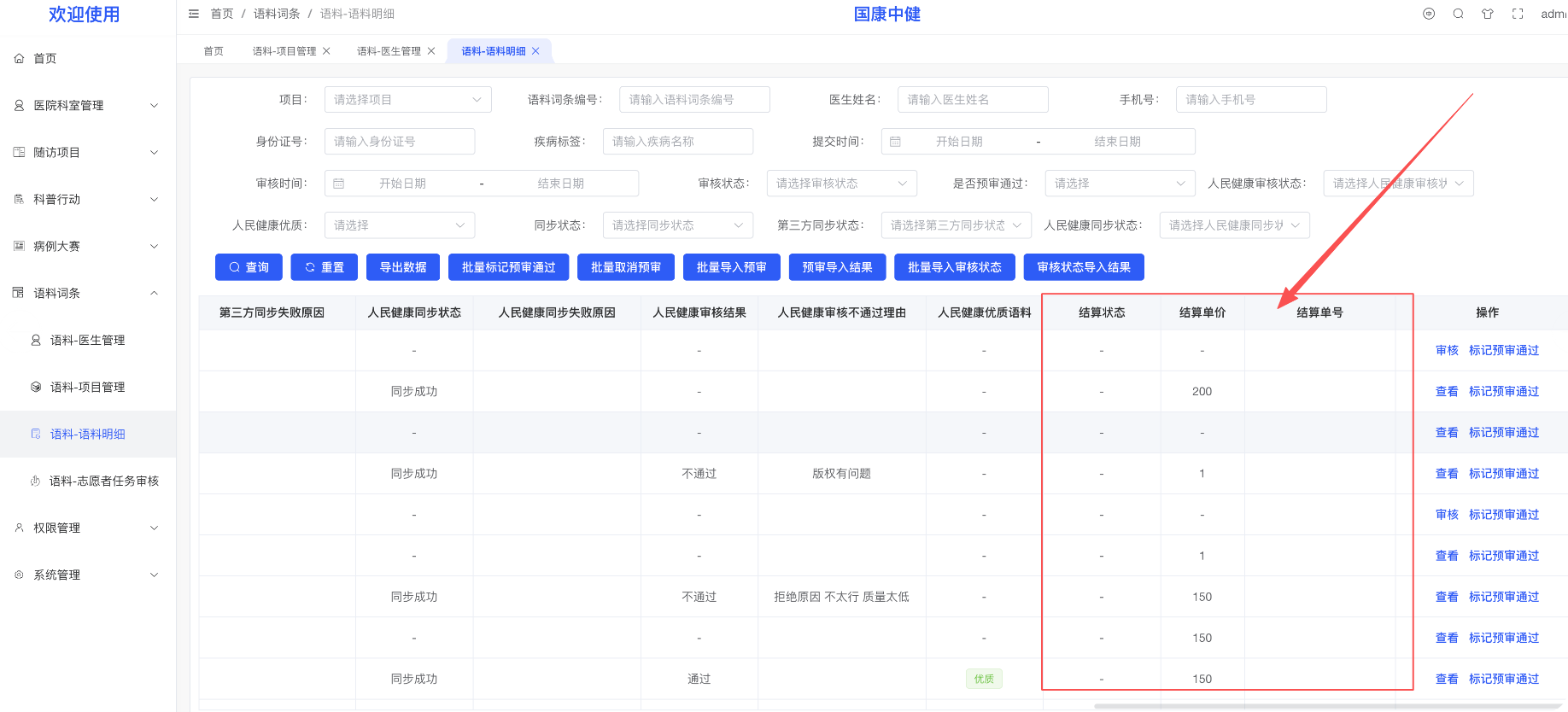1568x712 pixels.
Task: Click the 重置 reset button
Action: pyautogui.click(x=325, y=267)
